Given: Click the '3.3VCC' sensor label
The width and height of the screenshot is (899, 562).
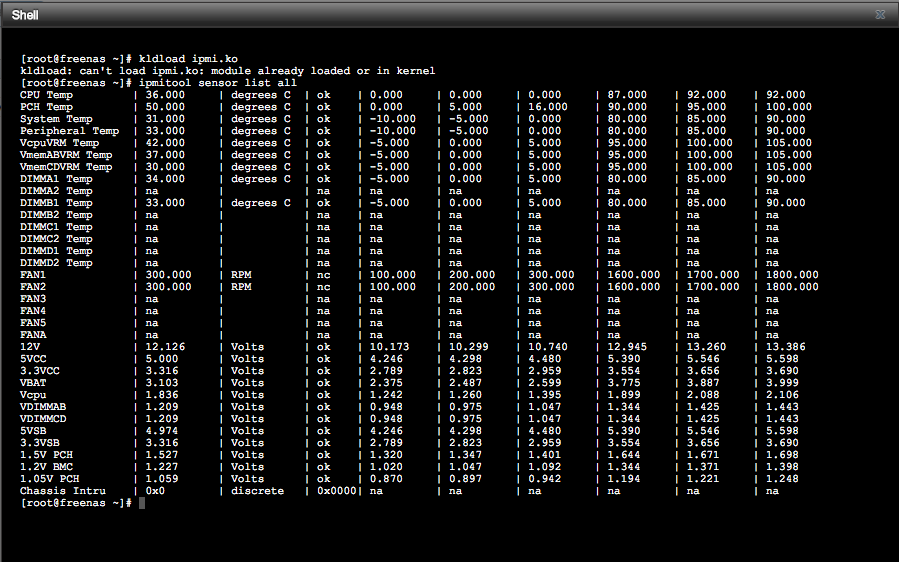Looking at the screenshot, I should (40, 372).
